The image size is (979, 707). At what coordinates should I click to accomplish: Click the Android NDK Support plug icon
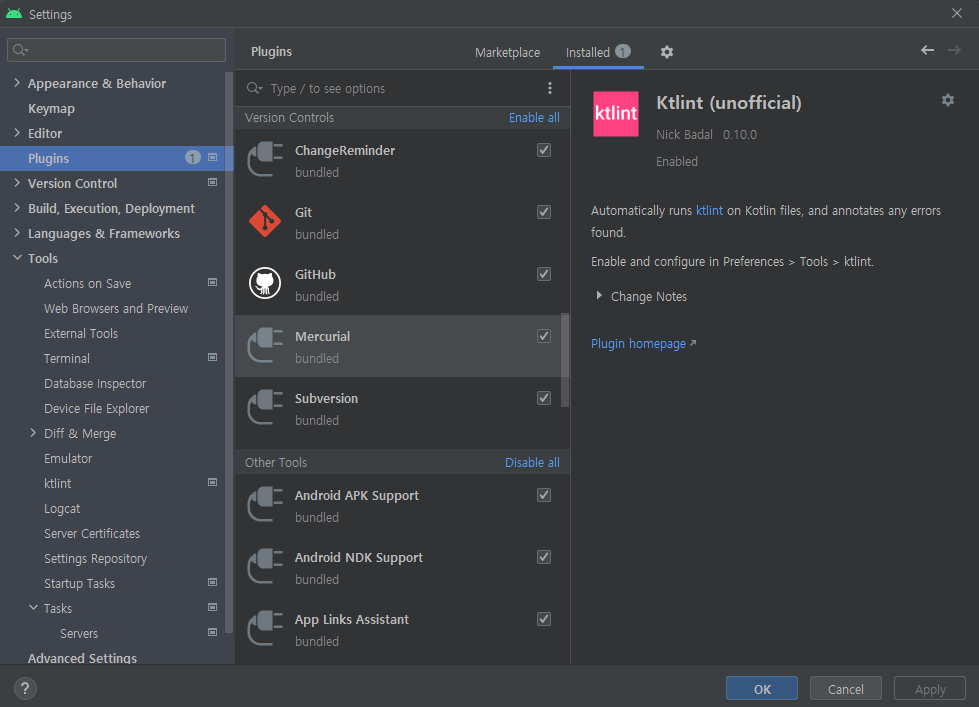pos(265,566)
